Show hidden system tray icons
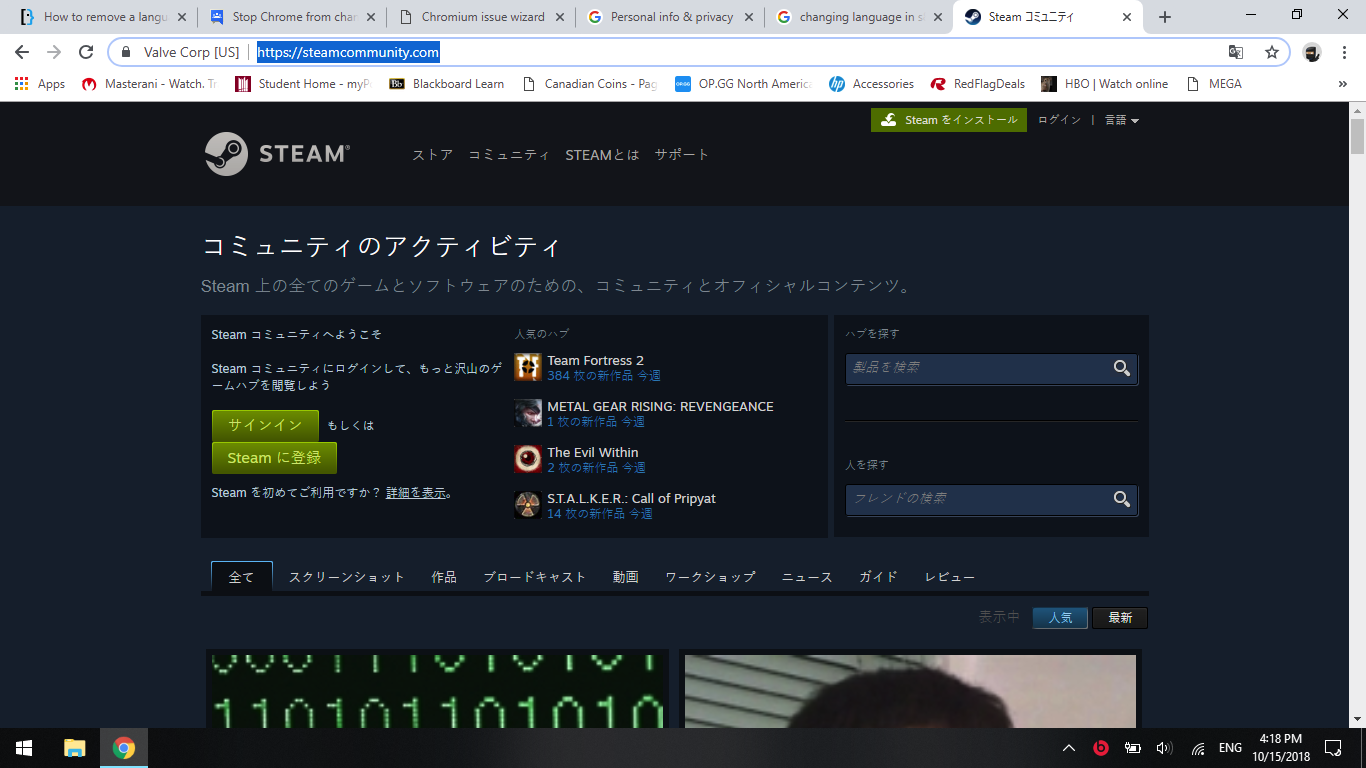The width and height of the screenshot is (1366, 768). (1069, 748)
